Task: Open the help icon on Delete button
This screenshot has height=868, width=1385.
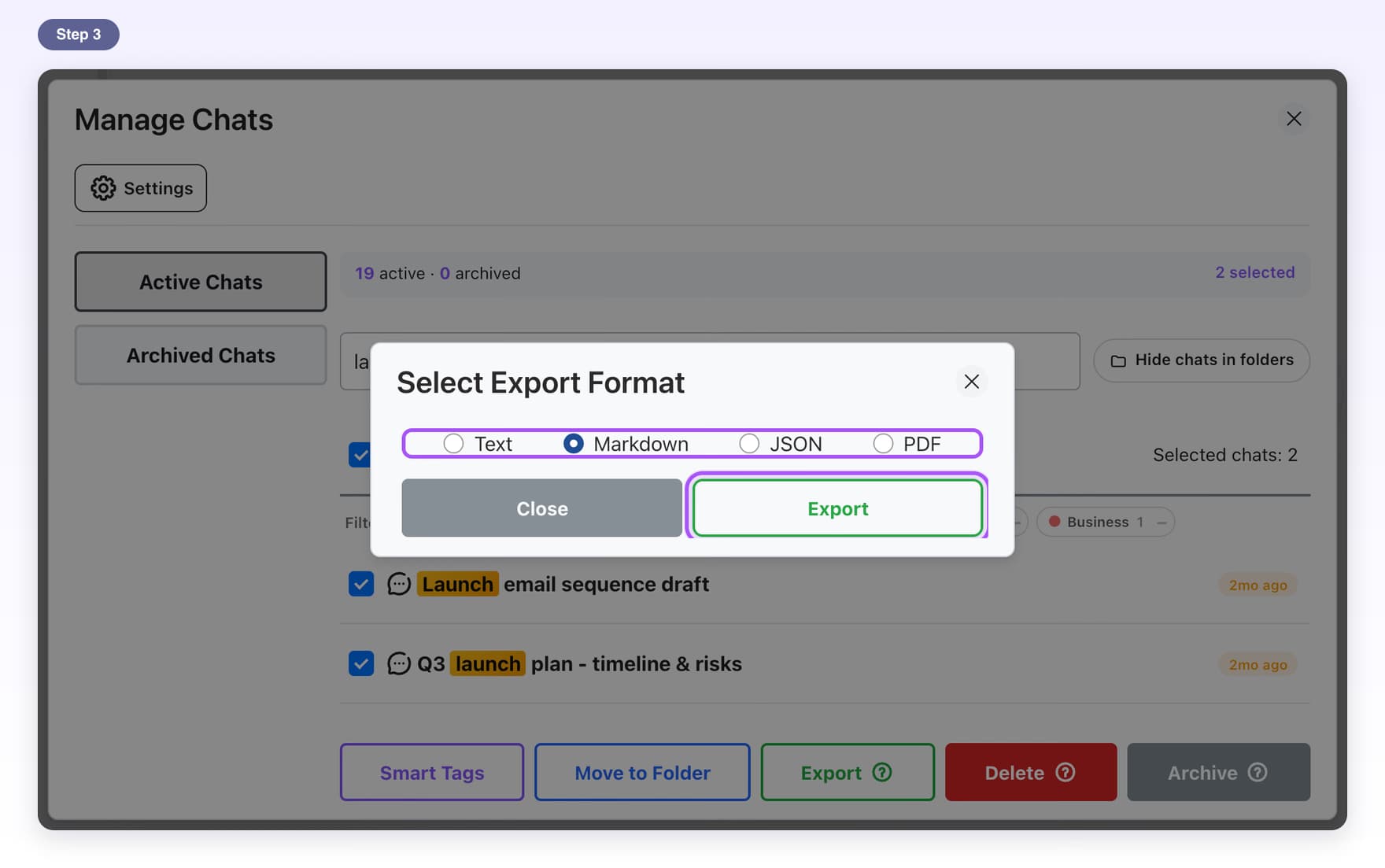Action: pyautogui.click(x=1066, y=772)
